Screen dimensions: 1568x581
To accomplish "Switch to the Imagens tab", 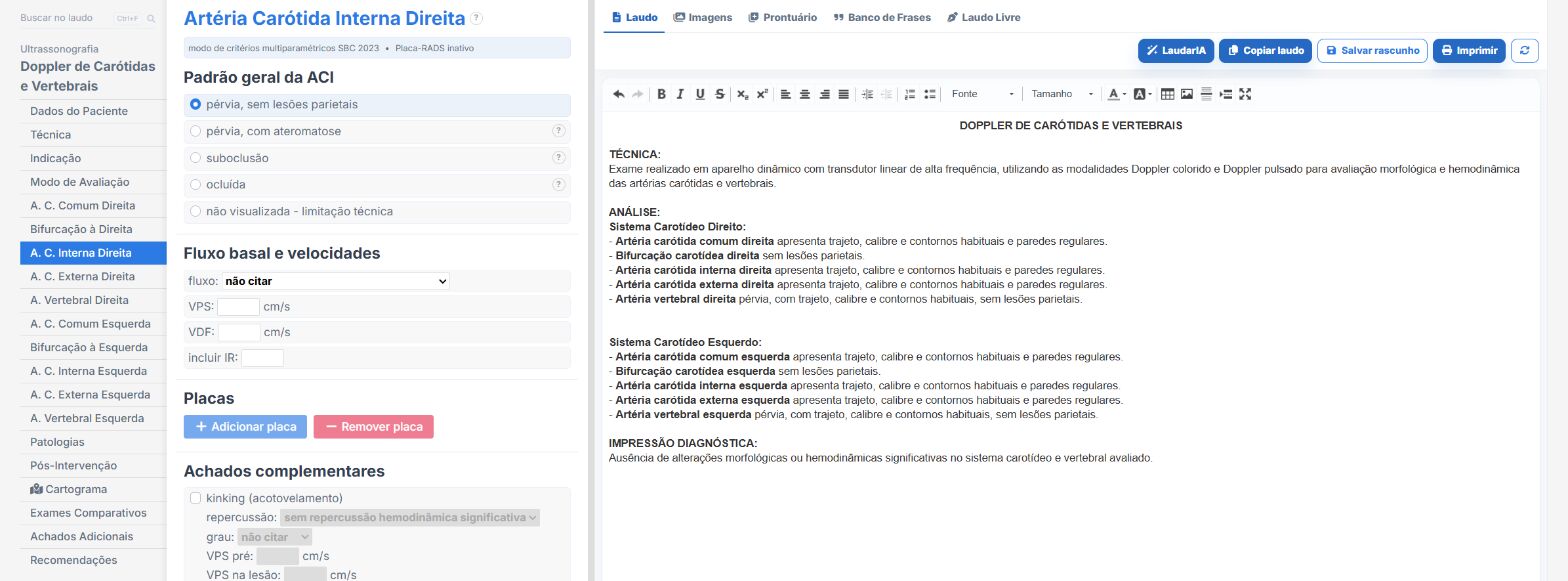I will tap(703, 17).
